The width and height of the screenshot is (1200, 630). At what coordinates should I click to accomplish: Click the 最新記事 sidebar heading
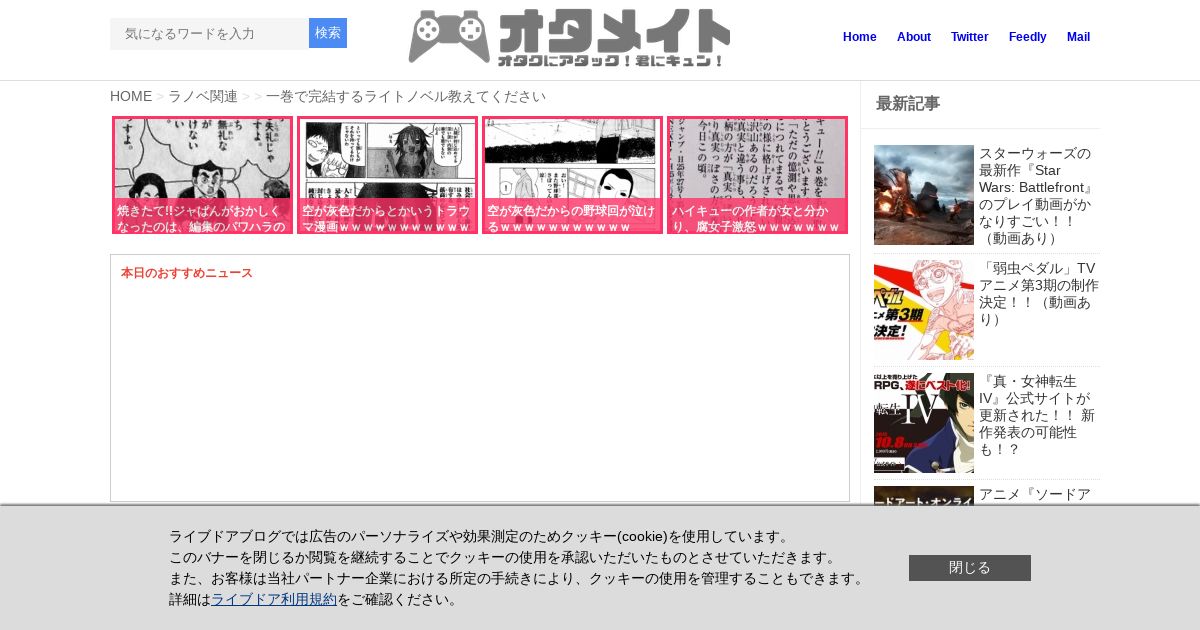point(908,103)
